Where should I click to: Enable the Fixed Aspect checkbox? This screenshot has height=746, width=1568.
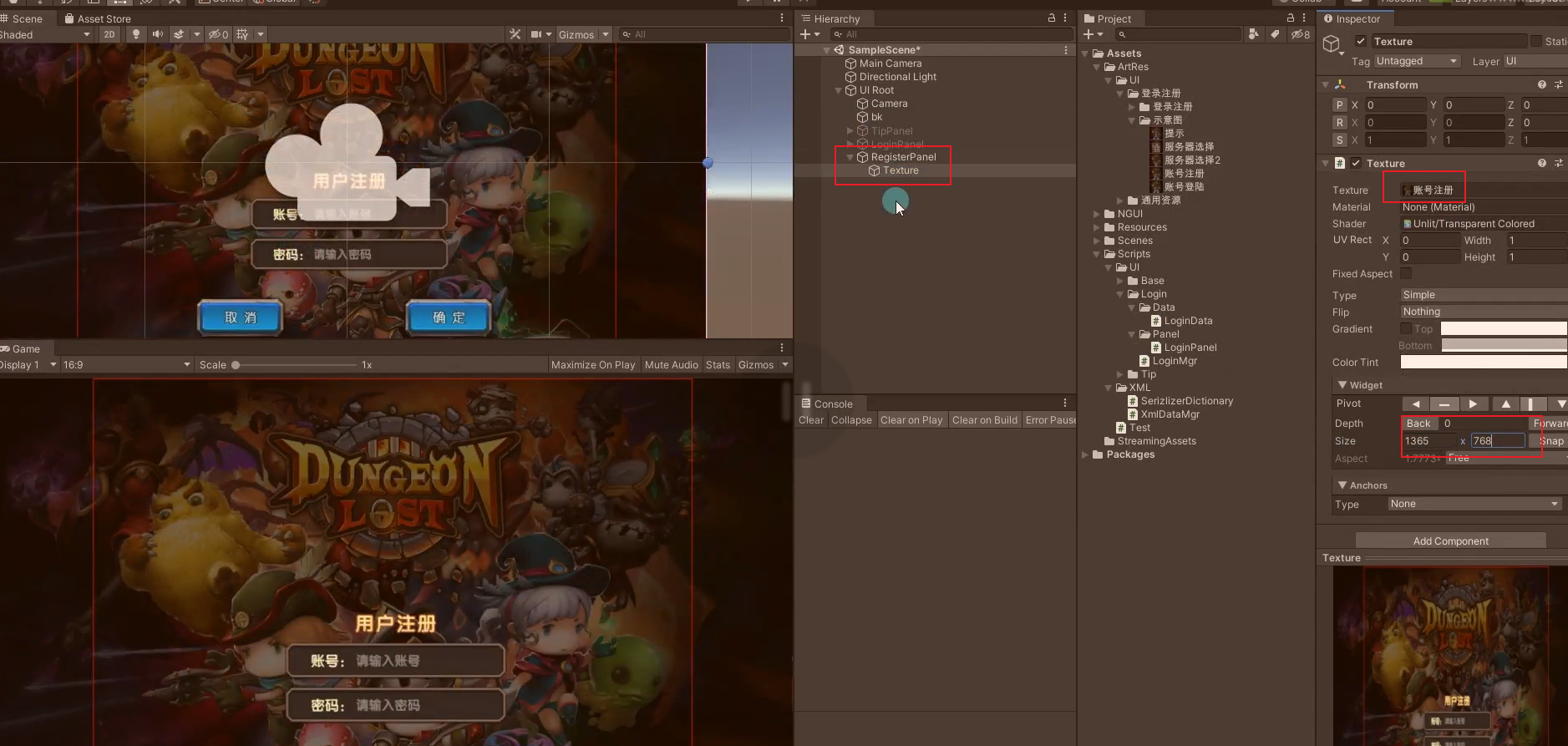(x=1406, y=274)
